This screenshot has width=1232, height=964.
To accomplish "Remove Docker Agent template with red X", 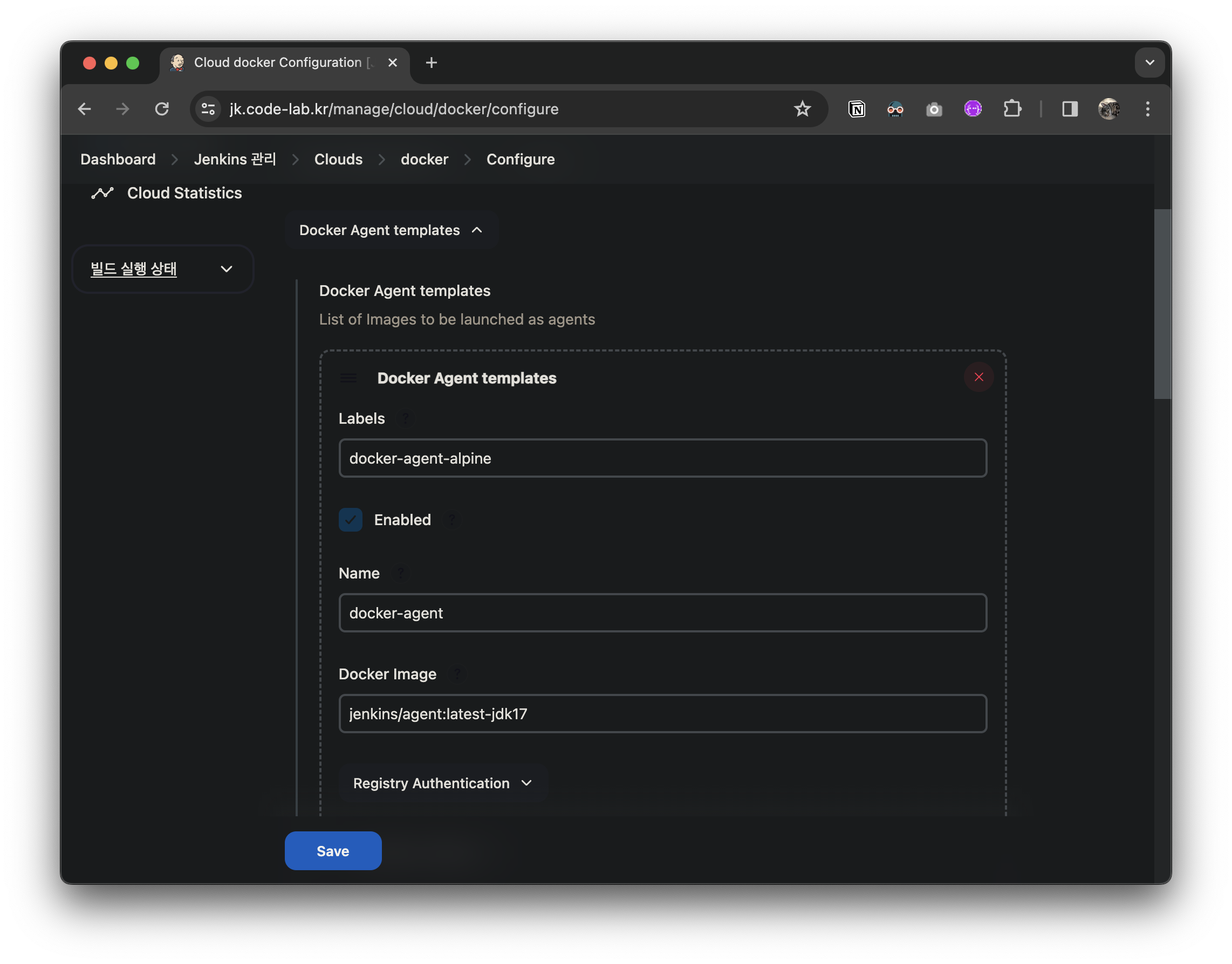I will pyautogui.click(x=978, y=377).
